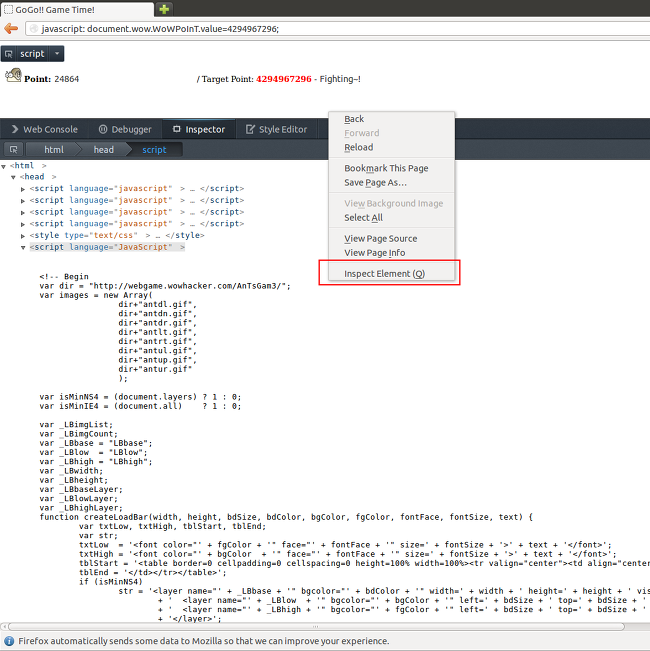Click inspect picker icon beside html breadcrumb
Image resolution: width=650 pixels, height=651 pixels.
(x=13, y=149)
